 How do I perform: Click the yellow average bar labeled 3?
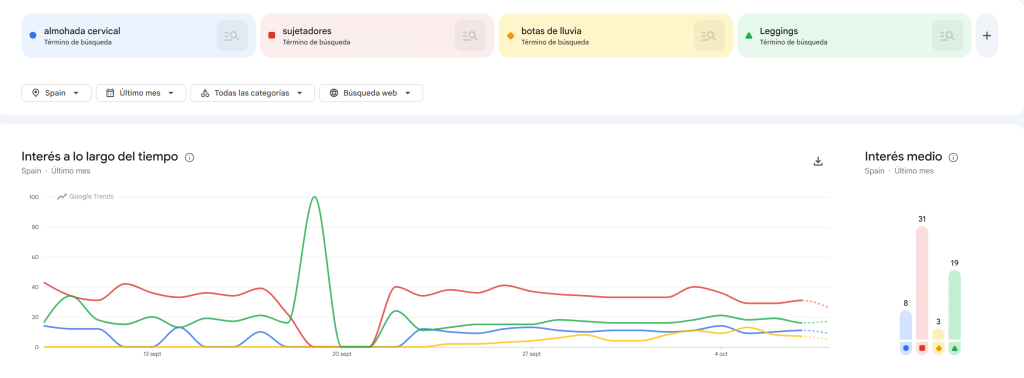tap(938, 335)
